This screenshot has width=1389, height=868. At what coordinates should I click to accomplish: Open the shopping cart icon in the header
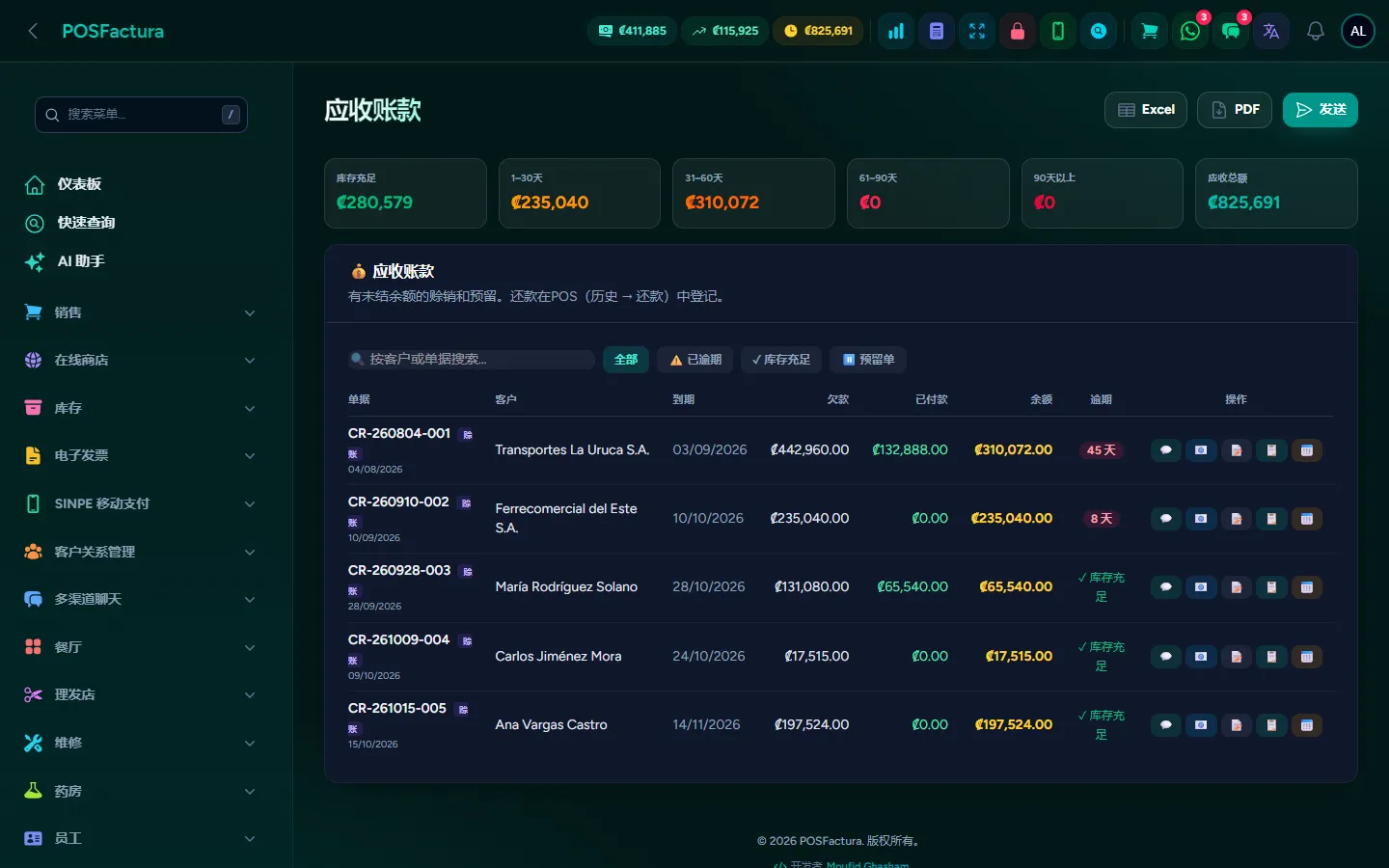(1150, 31)
